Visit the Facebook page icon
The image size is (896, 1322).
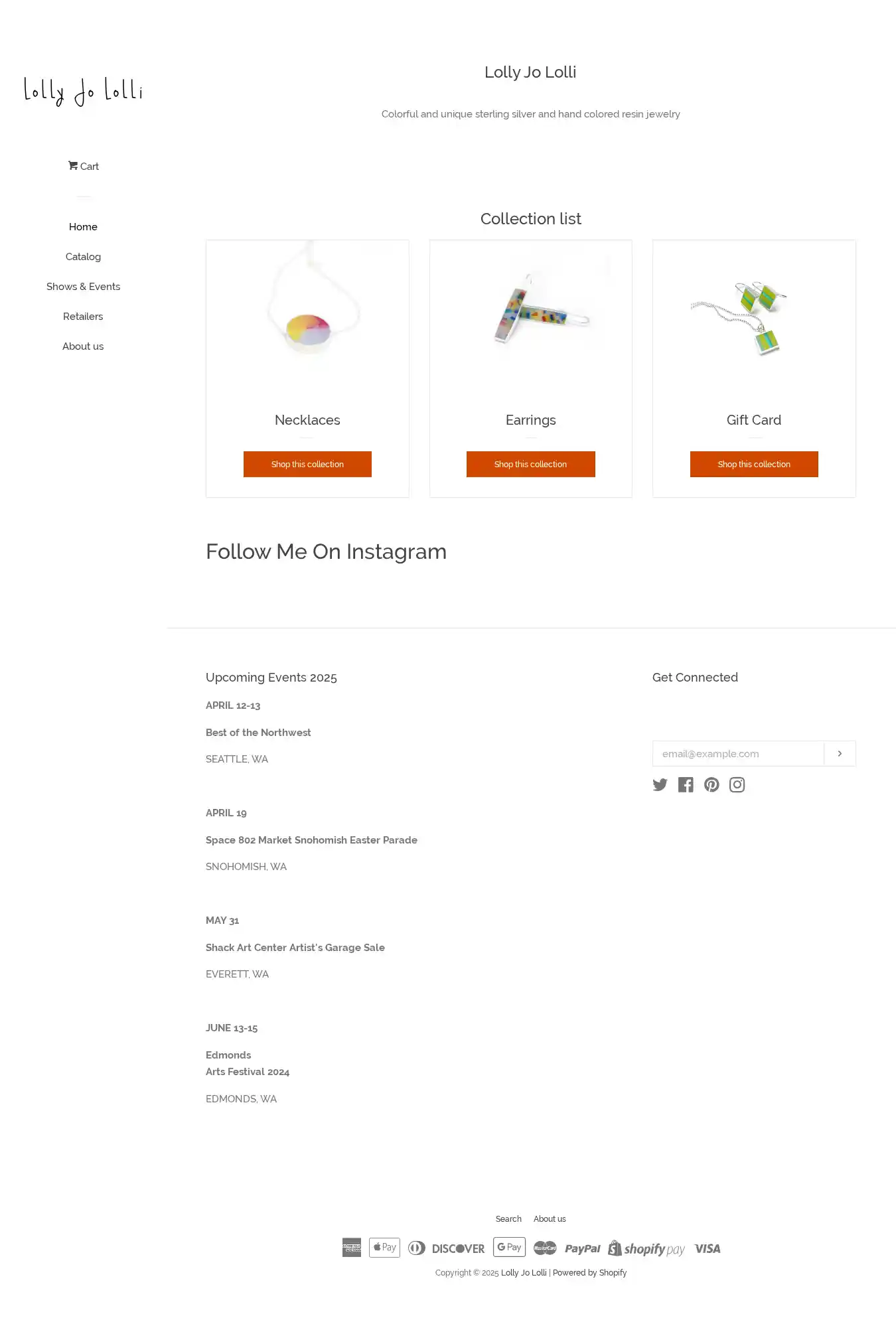(x=686, y=785)
